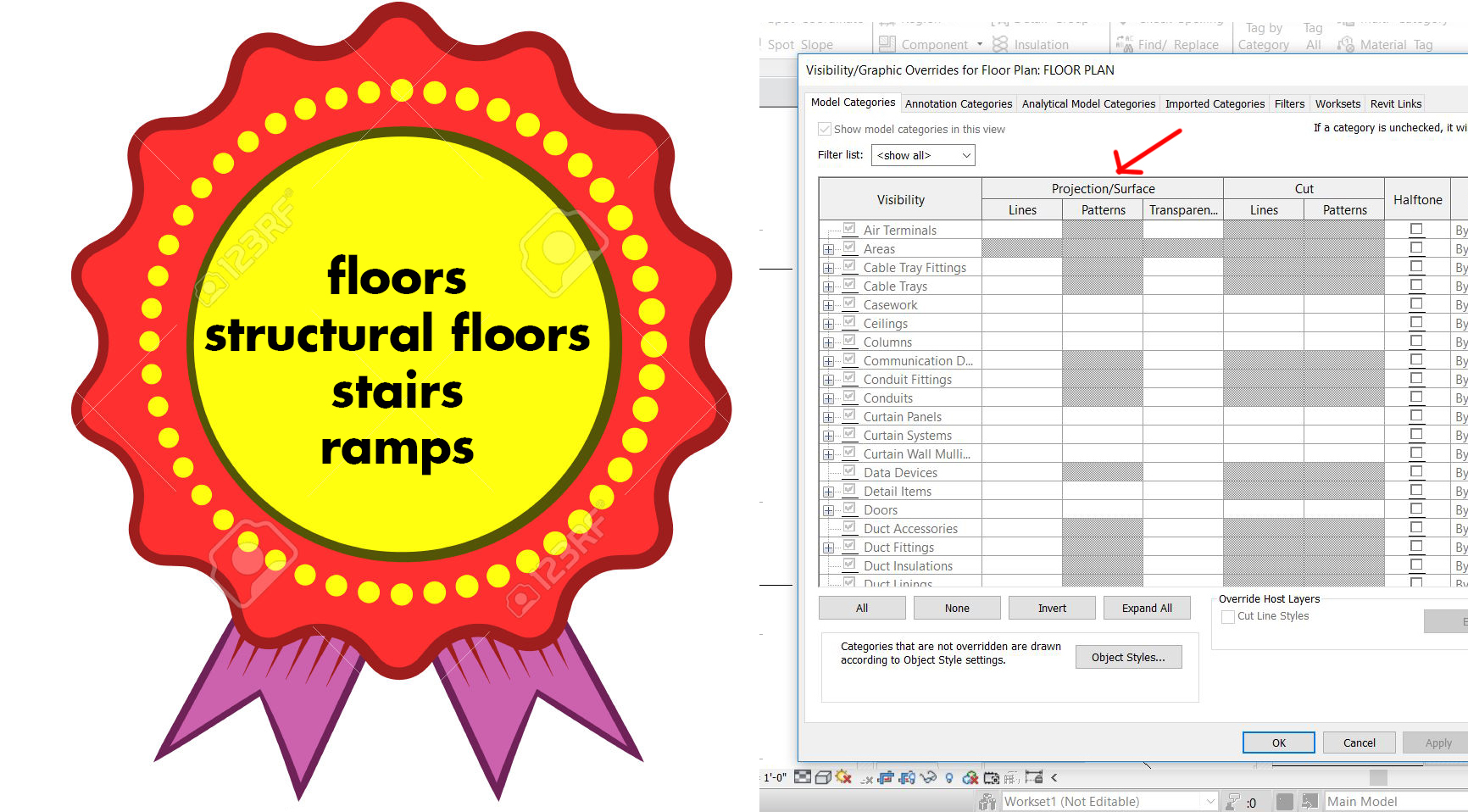
Task: Click OK to confirm overrides
Action: click(1279, 742)
